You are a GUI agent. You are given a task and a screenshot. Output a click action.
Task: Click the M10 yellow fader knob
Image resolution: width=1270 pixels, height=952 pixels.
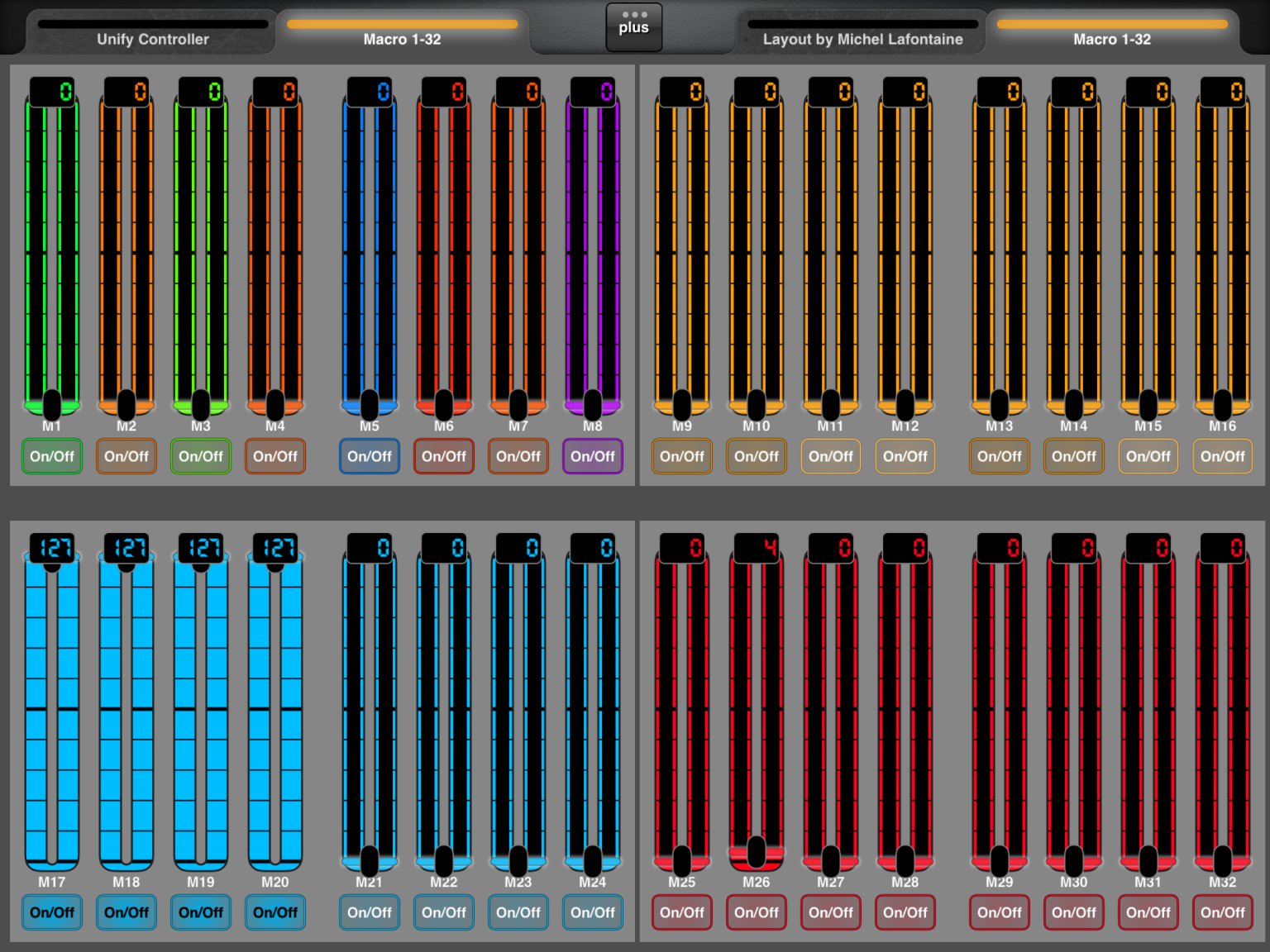tap(757, 404)
